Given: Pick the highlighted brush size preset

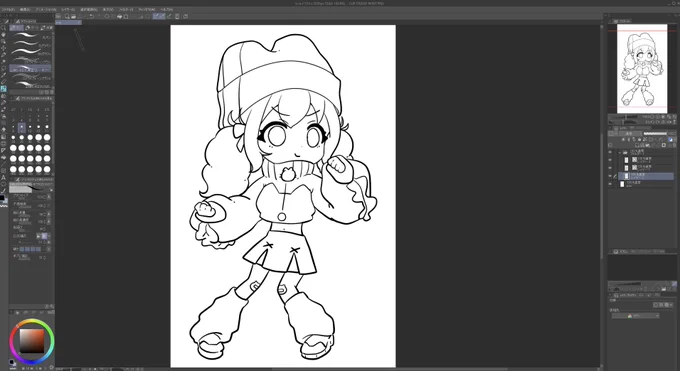Looking at the screenshot, I should tap(22, 128).
